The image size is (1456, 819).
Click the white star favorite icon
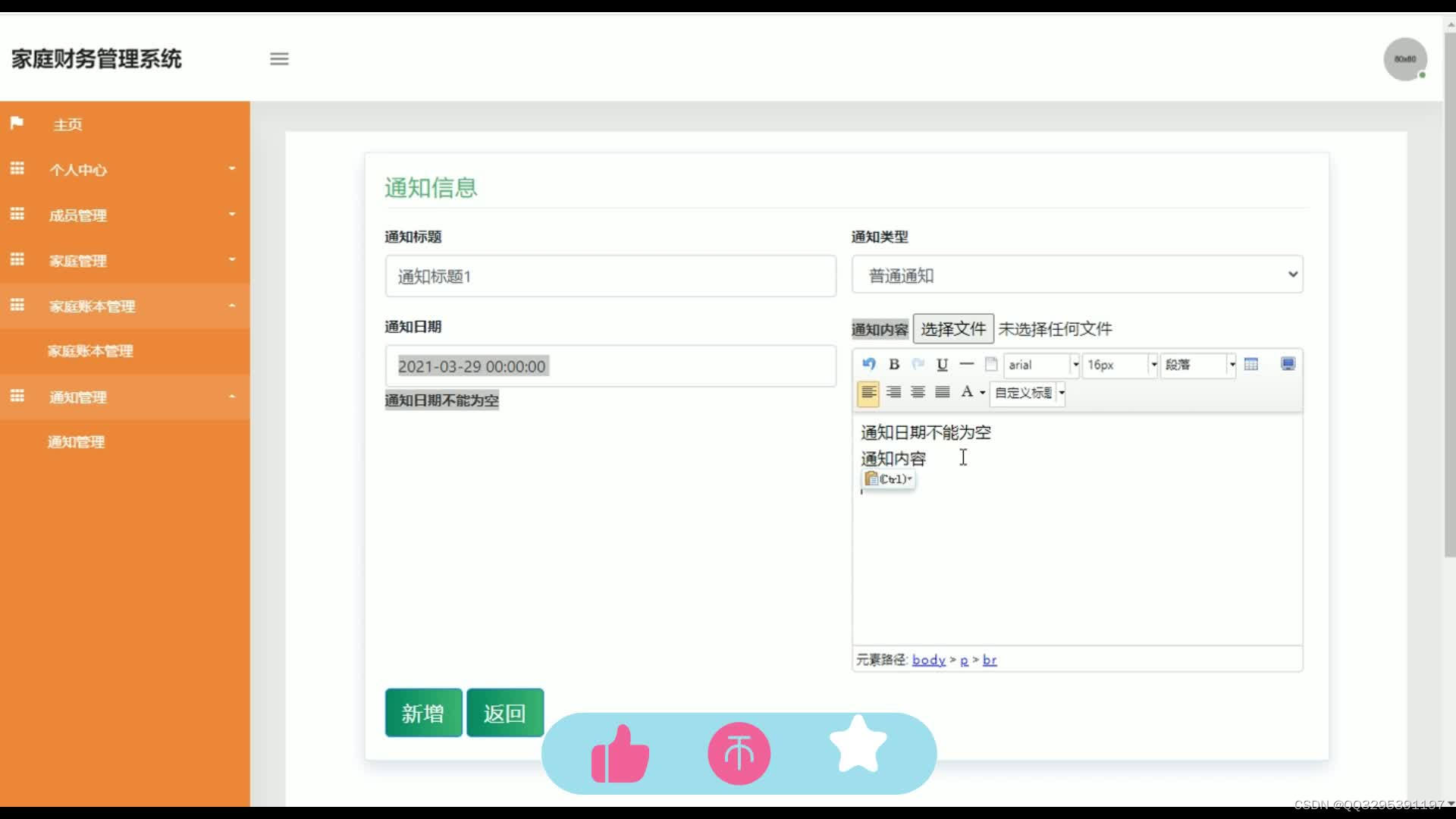coord(858,745)
